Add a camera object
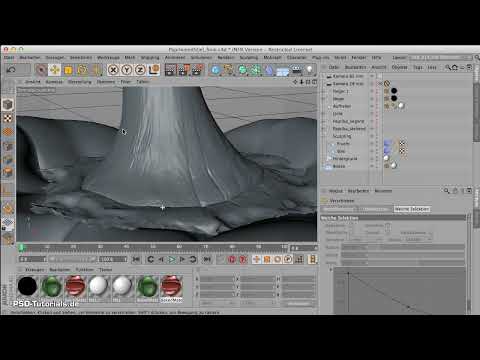The height and width of the screenshot is (360, 480). [296, 70]
